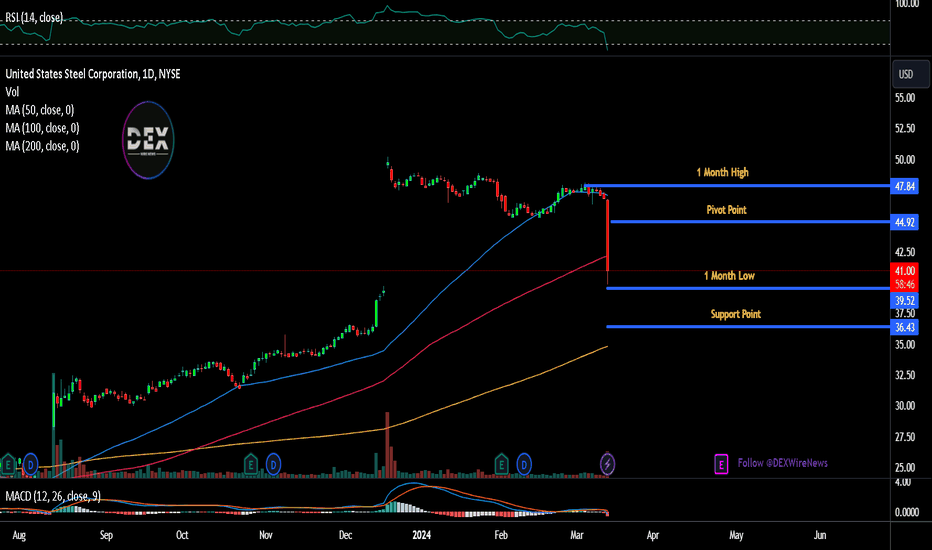Click the May label on time axis
932x550 pixels.
click(736, 535)
